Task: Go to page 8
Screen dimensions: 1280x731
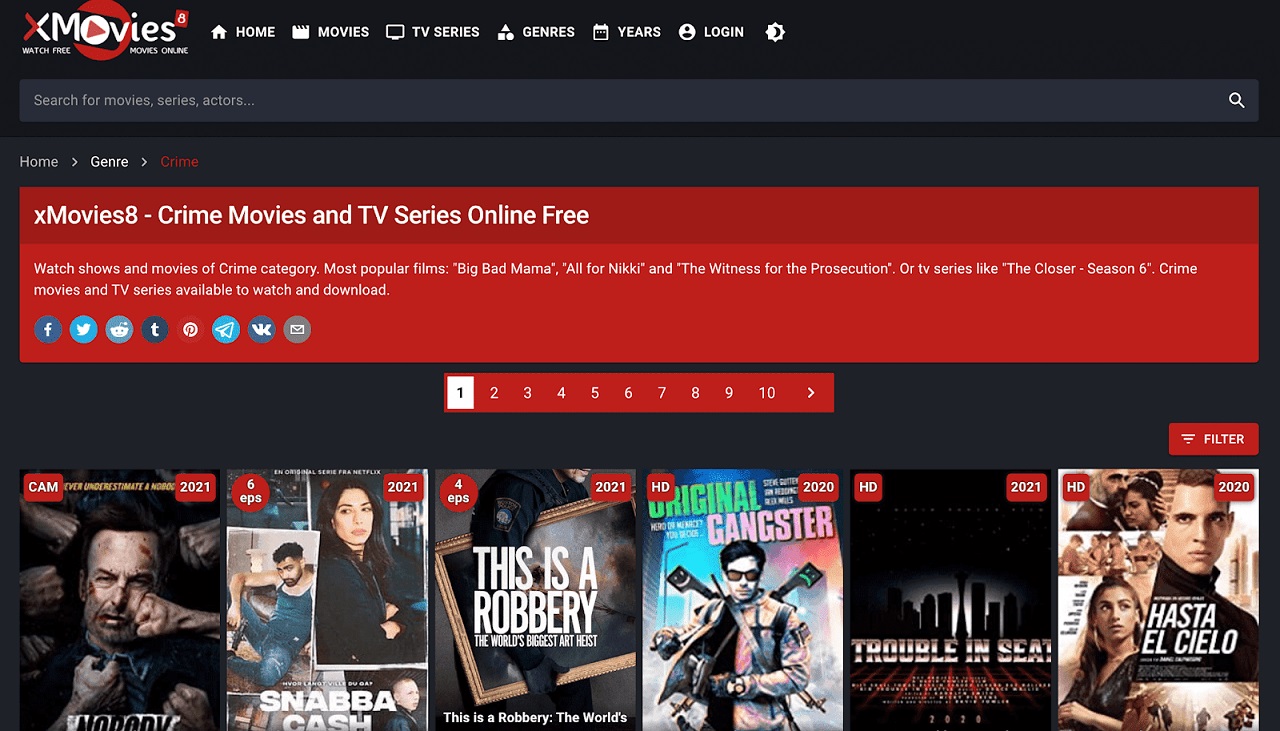Action: (x=695, y=393)
